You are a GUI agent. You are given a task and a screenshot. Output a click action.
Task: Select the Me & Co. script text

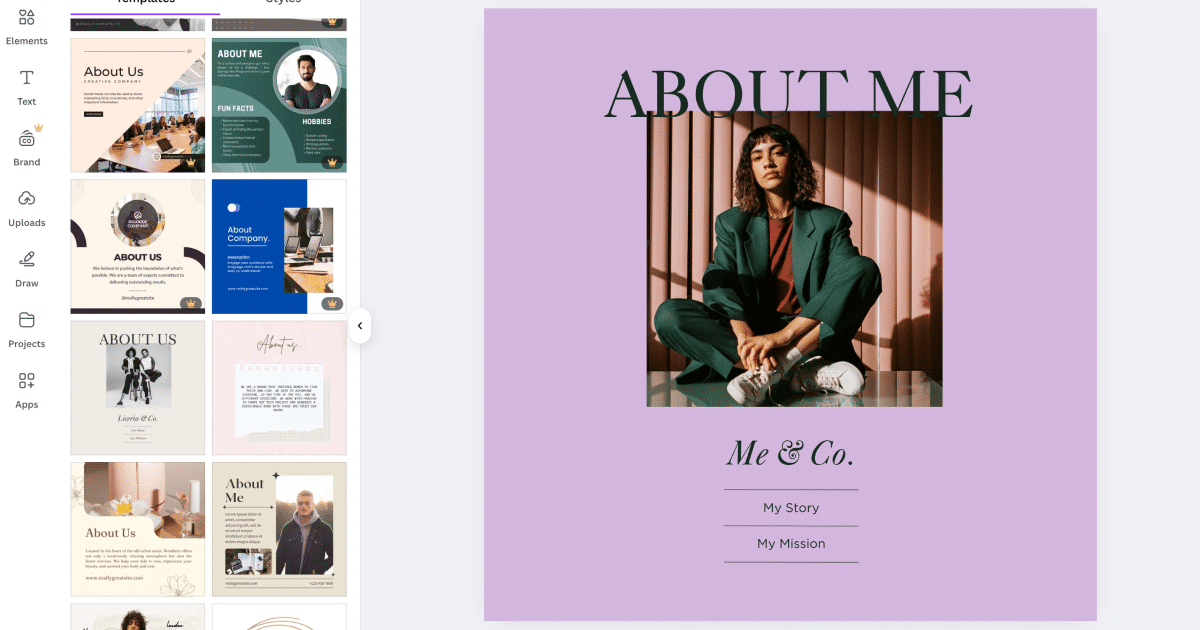click(790, 453)
